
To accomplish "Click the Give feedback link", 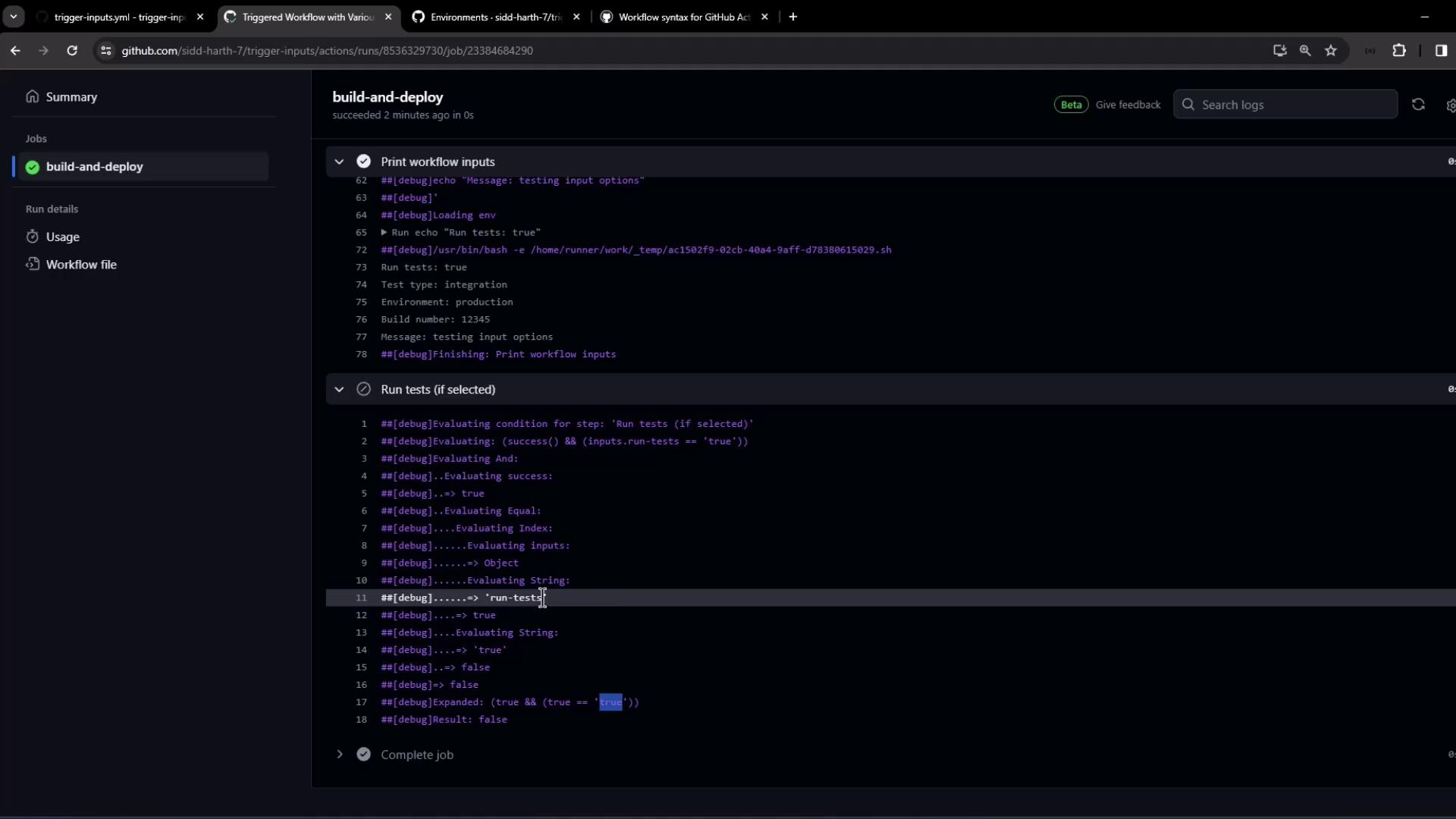I will coord(1128,105).
